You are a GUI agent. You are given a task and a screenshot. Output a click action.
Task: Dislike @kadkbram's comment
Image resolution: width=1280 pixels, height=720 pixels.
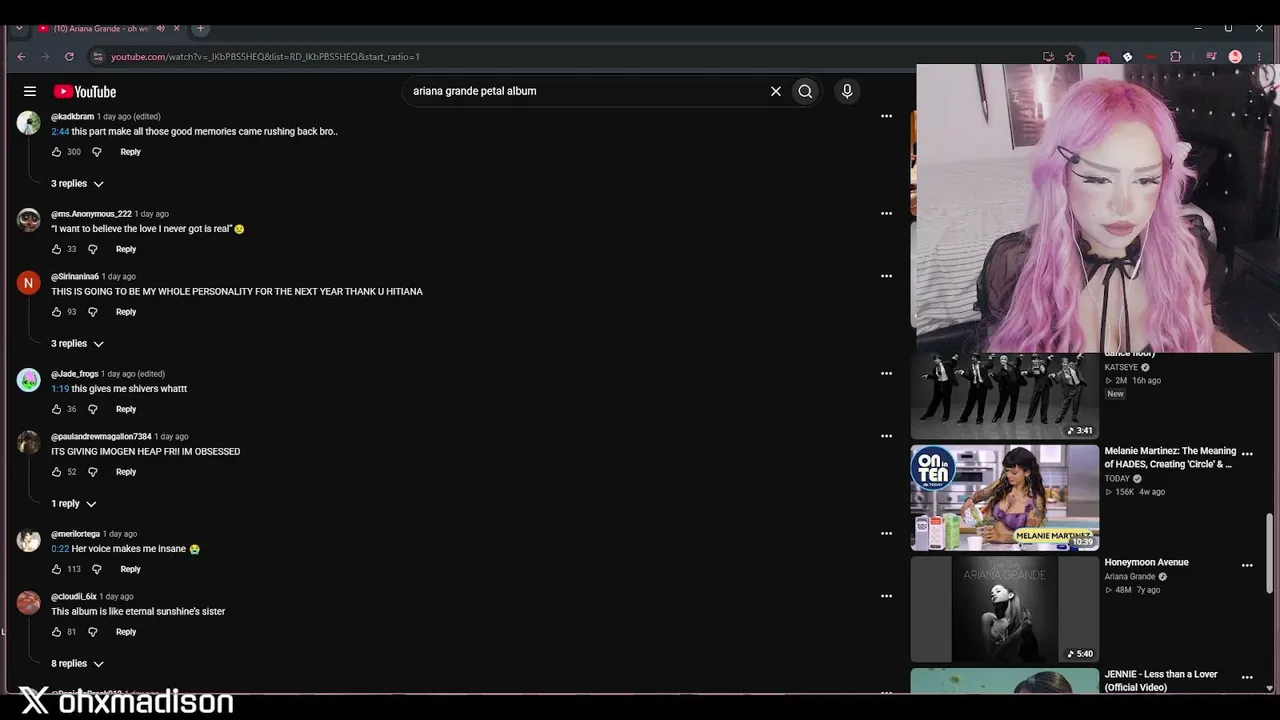click(x=97, y=152)
